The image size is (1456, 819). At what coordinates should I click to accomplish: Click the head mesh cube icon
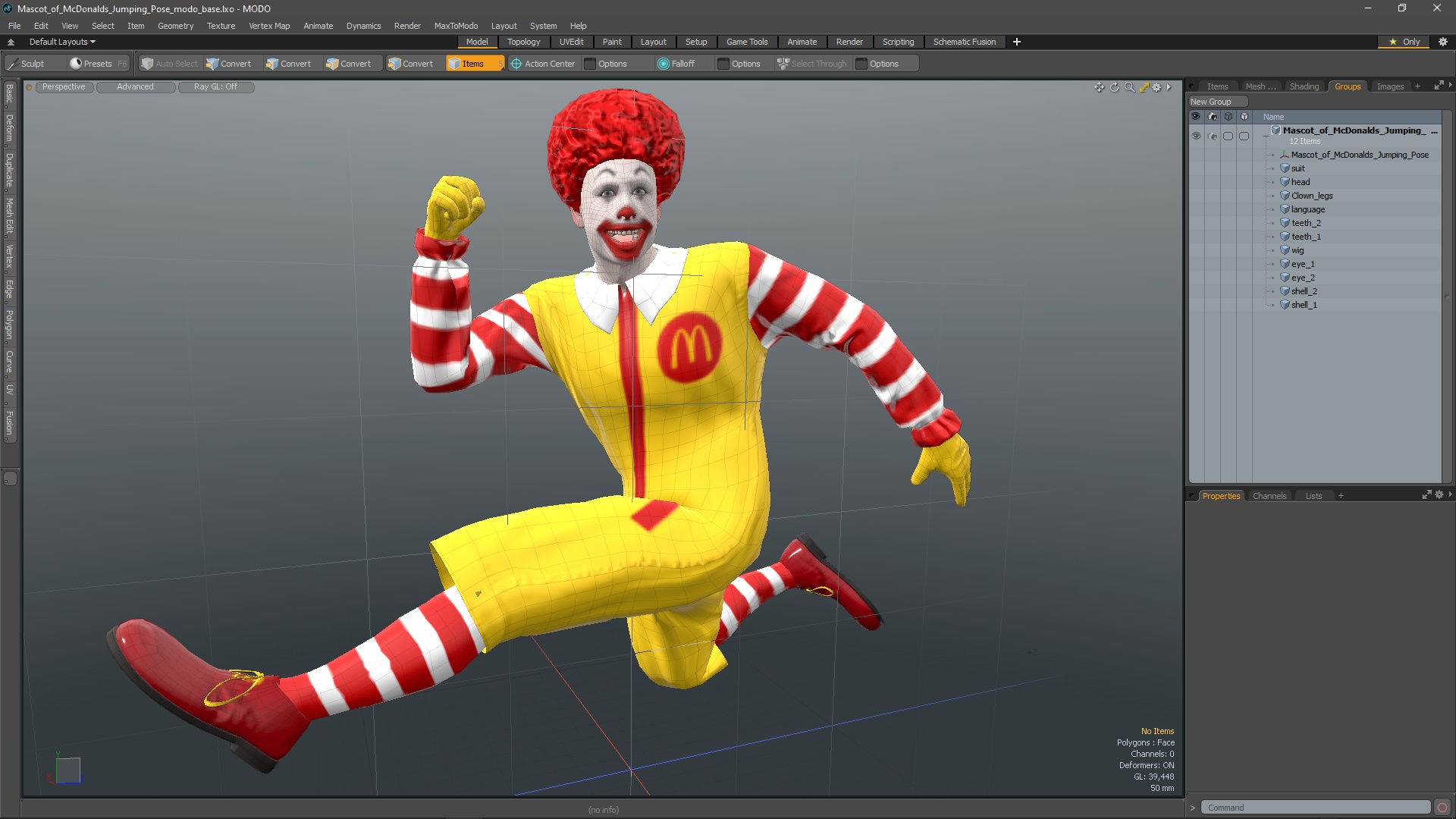1285,182
